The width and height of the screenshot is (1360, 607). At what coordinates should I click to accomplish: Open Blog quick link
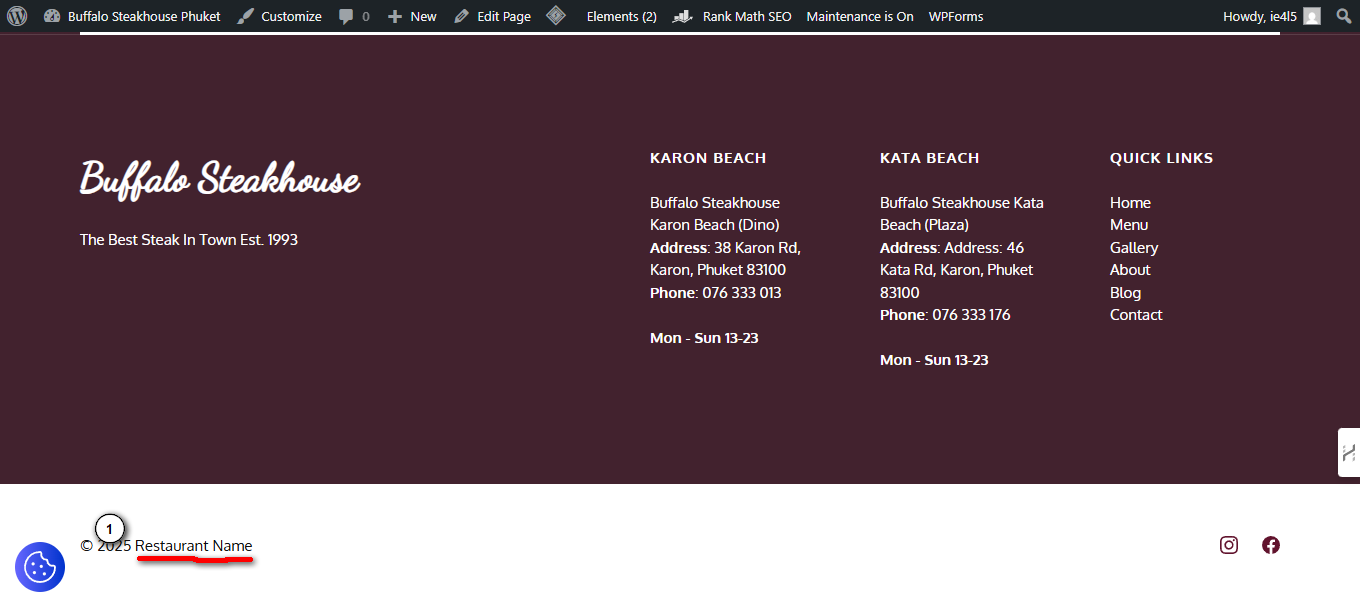[x=1125, y=293]
